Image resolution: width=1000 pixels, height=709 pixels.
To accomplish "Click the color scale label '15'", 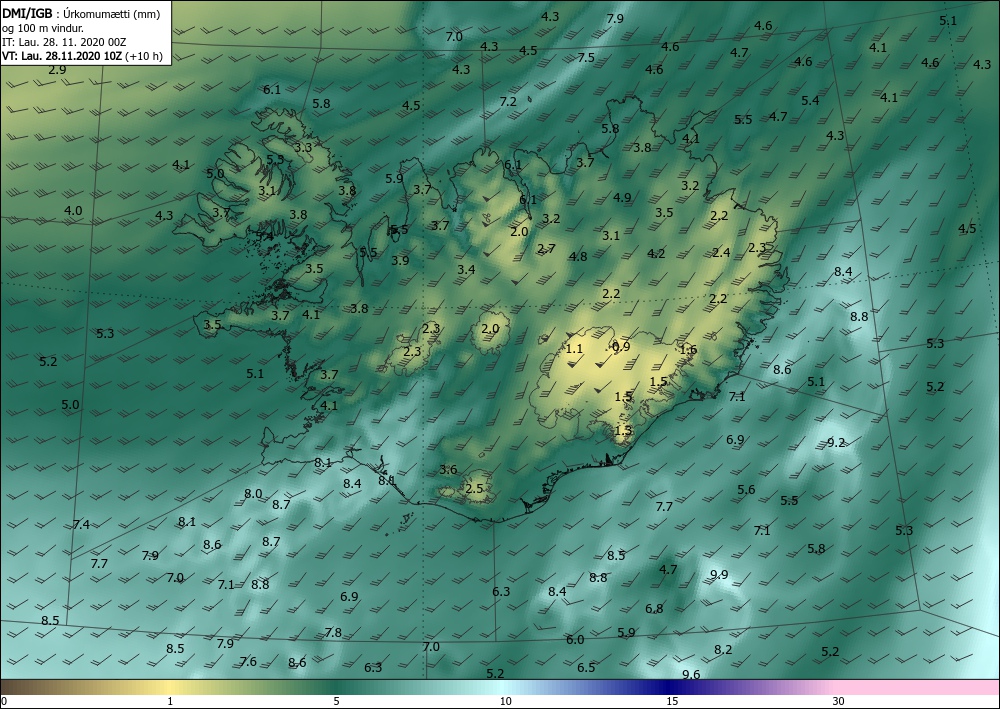I will [672, 702].
